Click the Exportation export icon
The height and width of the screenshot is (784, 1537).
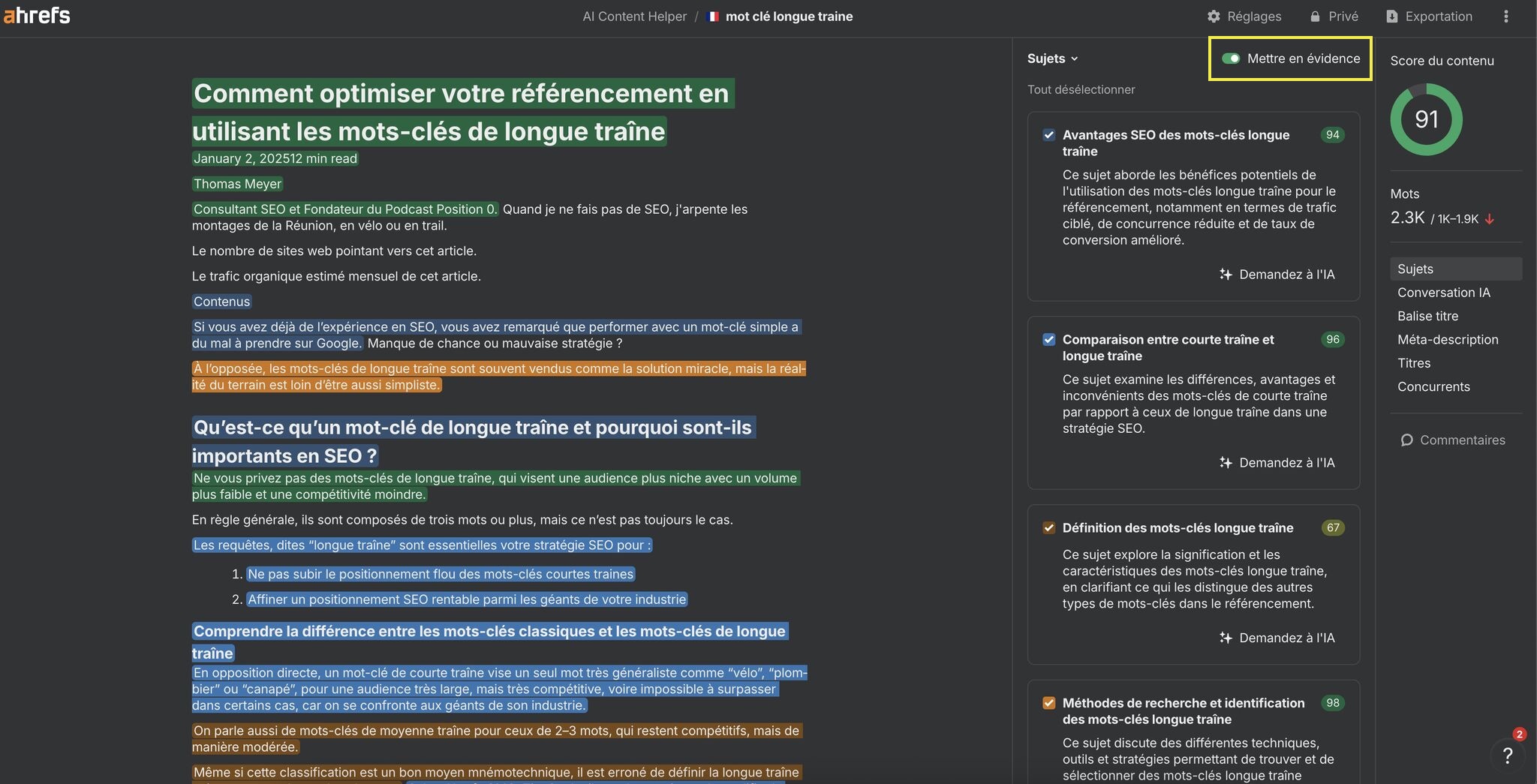tap(1394, 16)
